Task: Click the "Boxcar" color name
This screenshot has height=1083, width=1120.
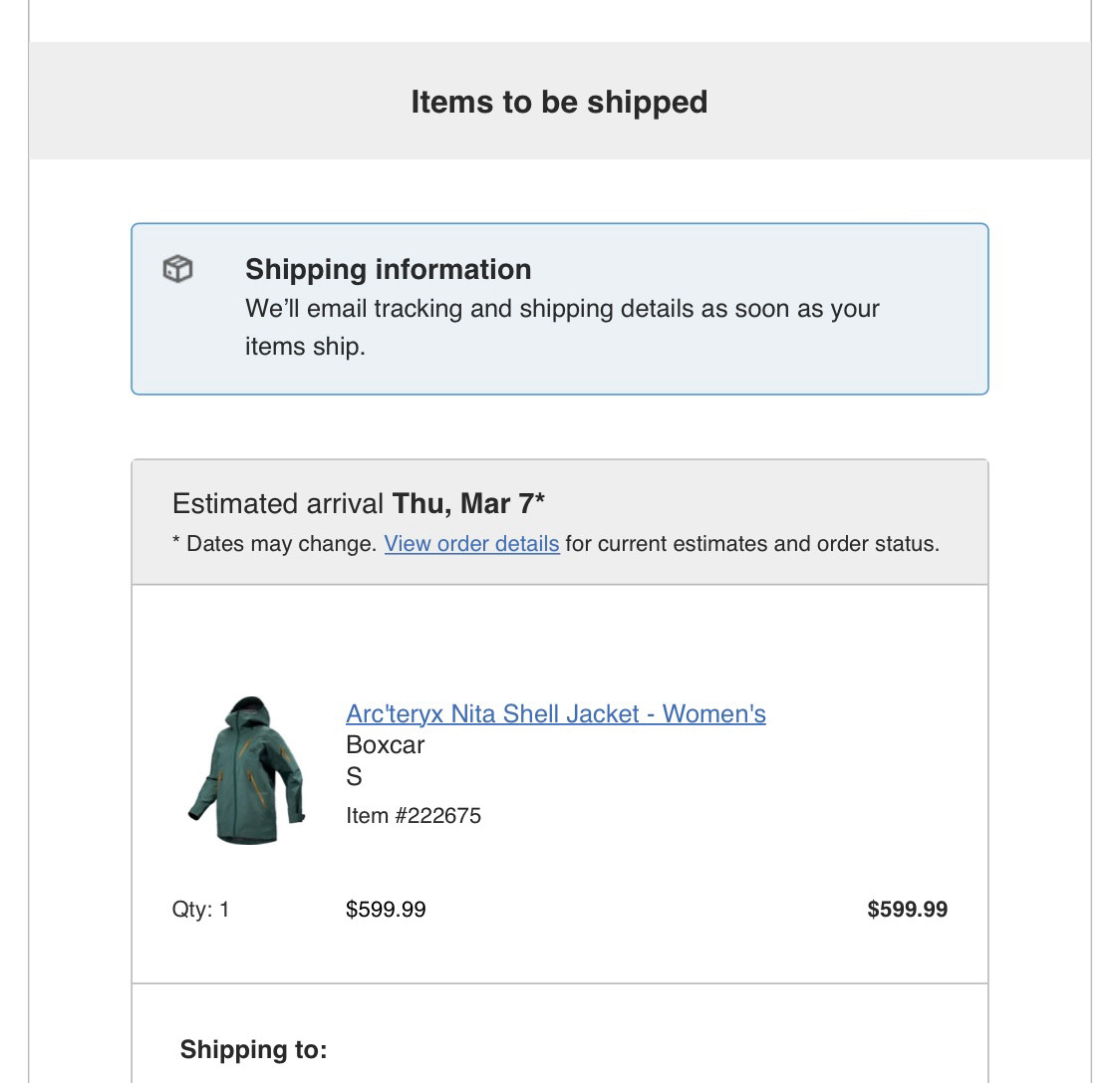Action: [x=385, y=745]
